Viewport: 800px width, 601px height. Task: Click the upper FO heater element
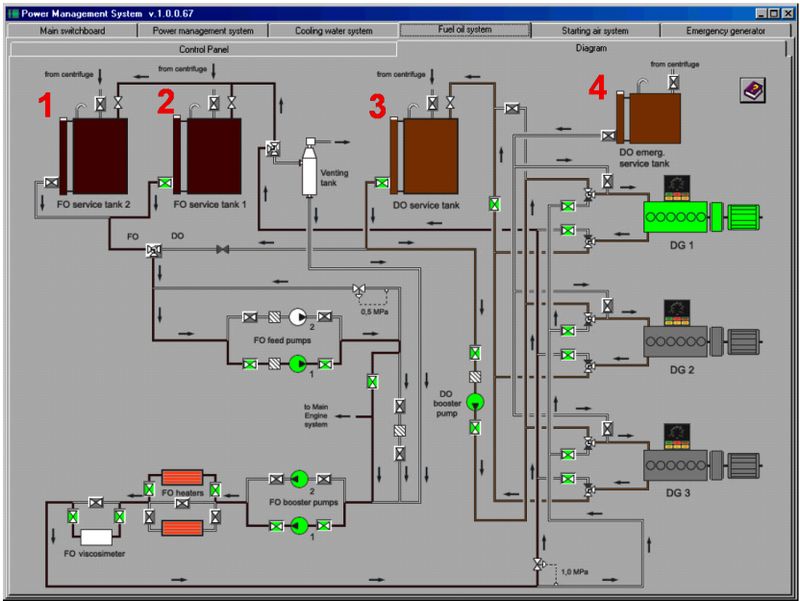182,477
